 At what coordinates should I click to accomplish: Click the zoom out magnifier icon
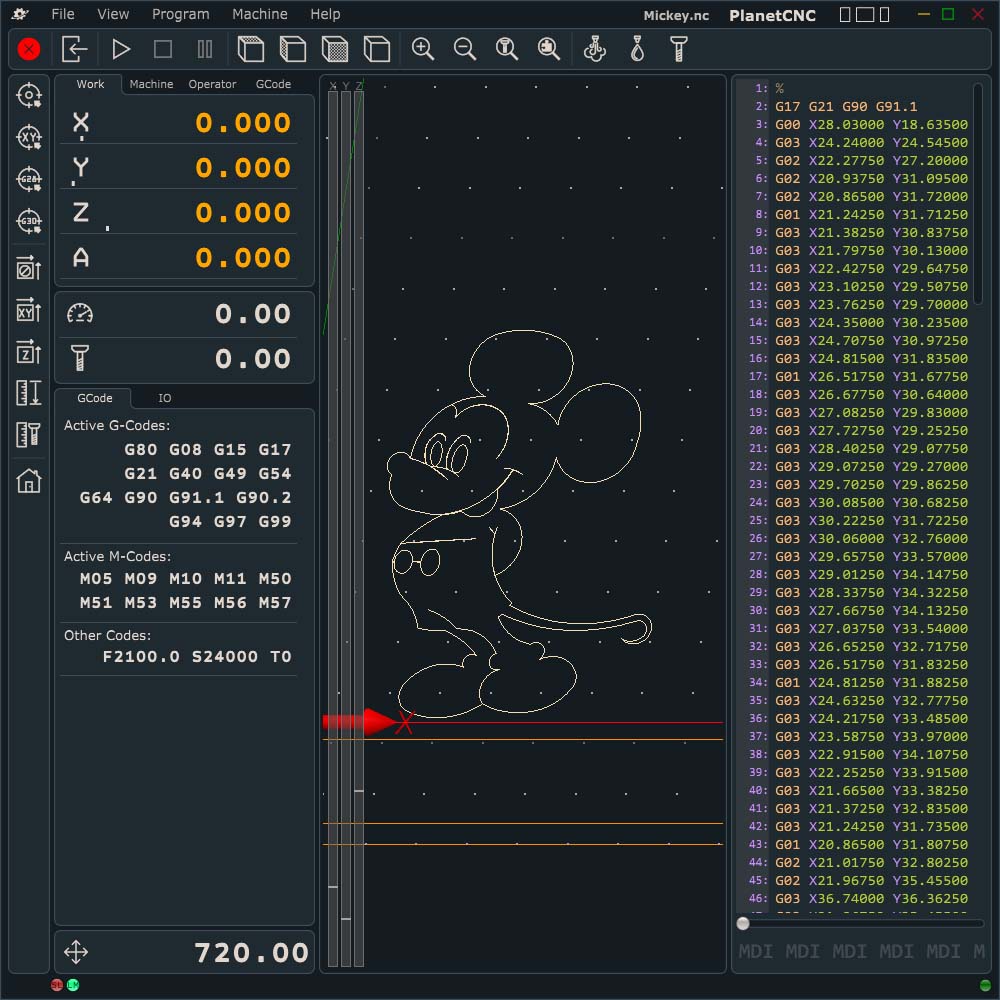(464, 49)
